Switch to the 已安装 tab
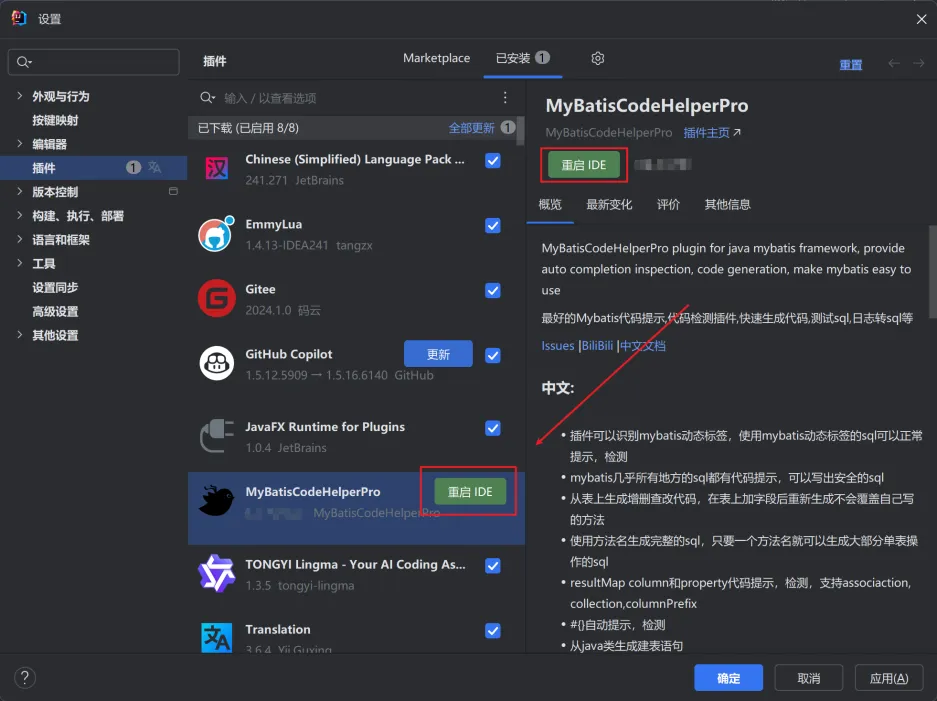 pyautogui.click(x=522, y=58)
